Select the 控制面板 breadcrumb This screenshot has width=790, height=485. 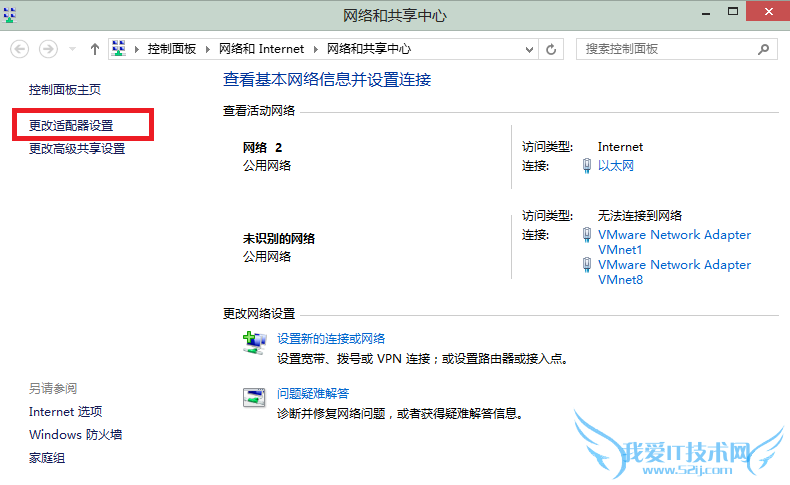(x=171, y=49)
